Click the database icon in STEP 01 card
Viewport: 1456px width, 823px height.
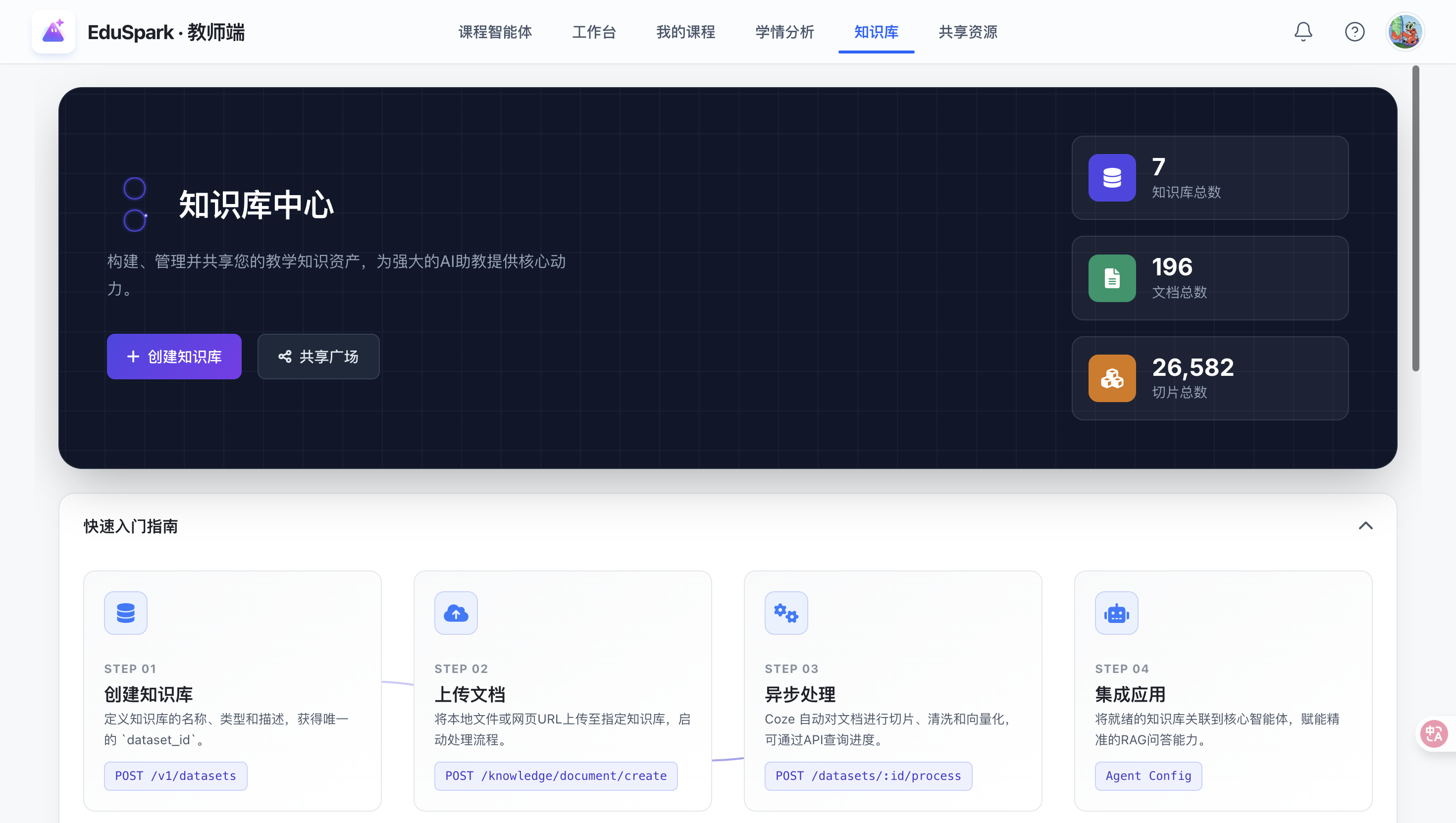tap(125, 613)
